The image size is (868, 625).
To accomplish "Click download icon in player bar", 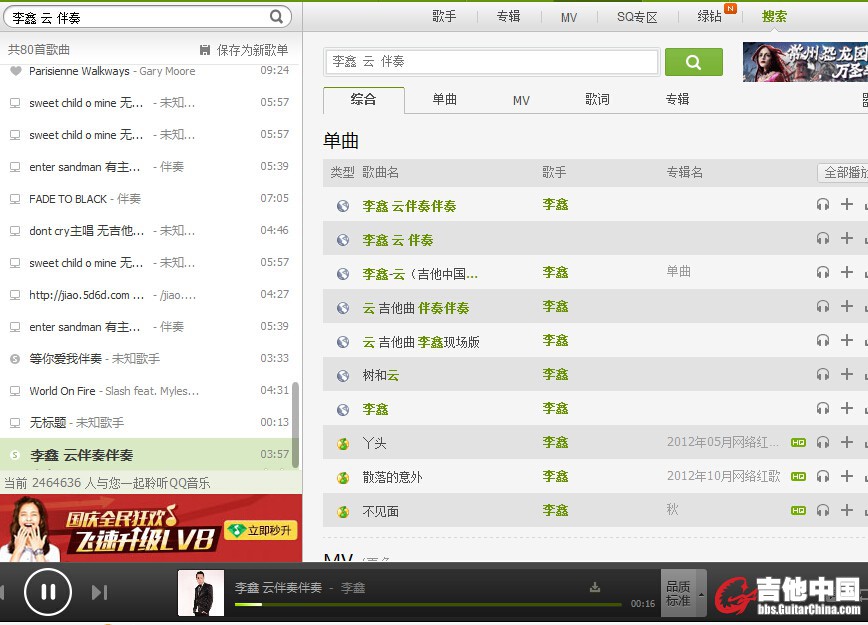I will pyautogui.click(x=595, y=587).
